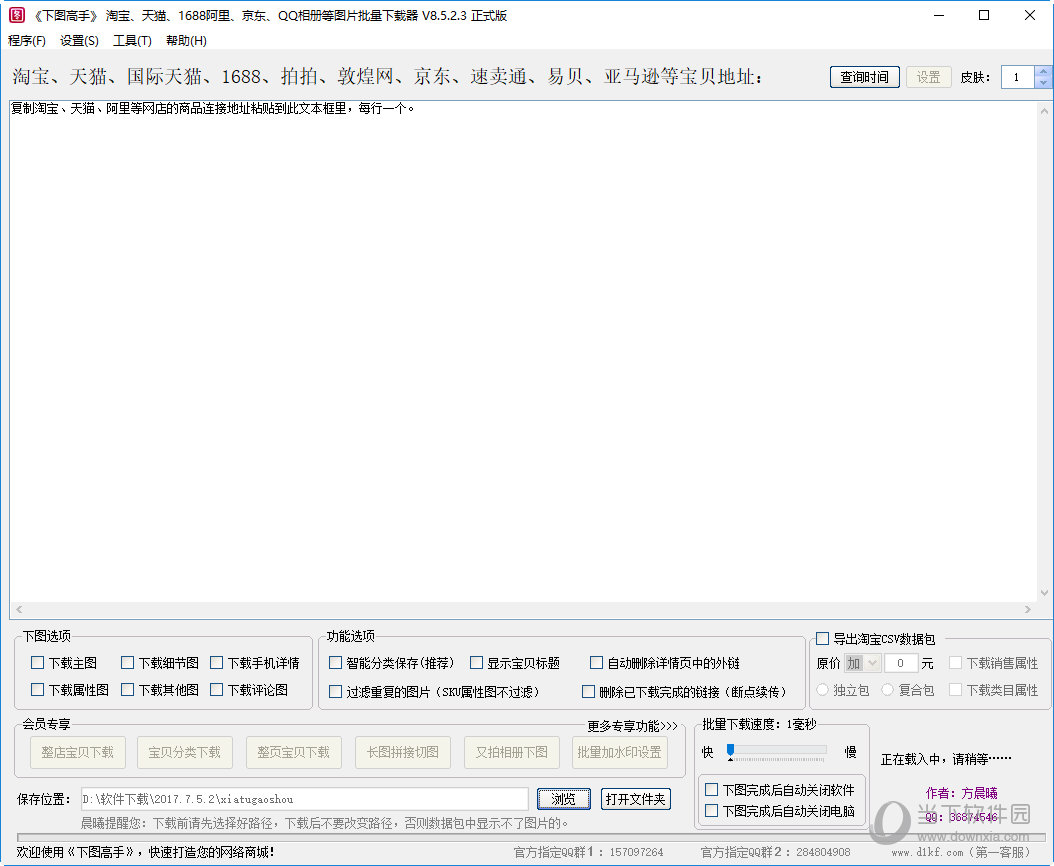Click the 正在载入中，请稍等 status text
The height and width of the screenshot is (866, 1054).
946,759
